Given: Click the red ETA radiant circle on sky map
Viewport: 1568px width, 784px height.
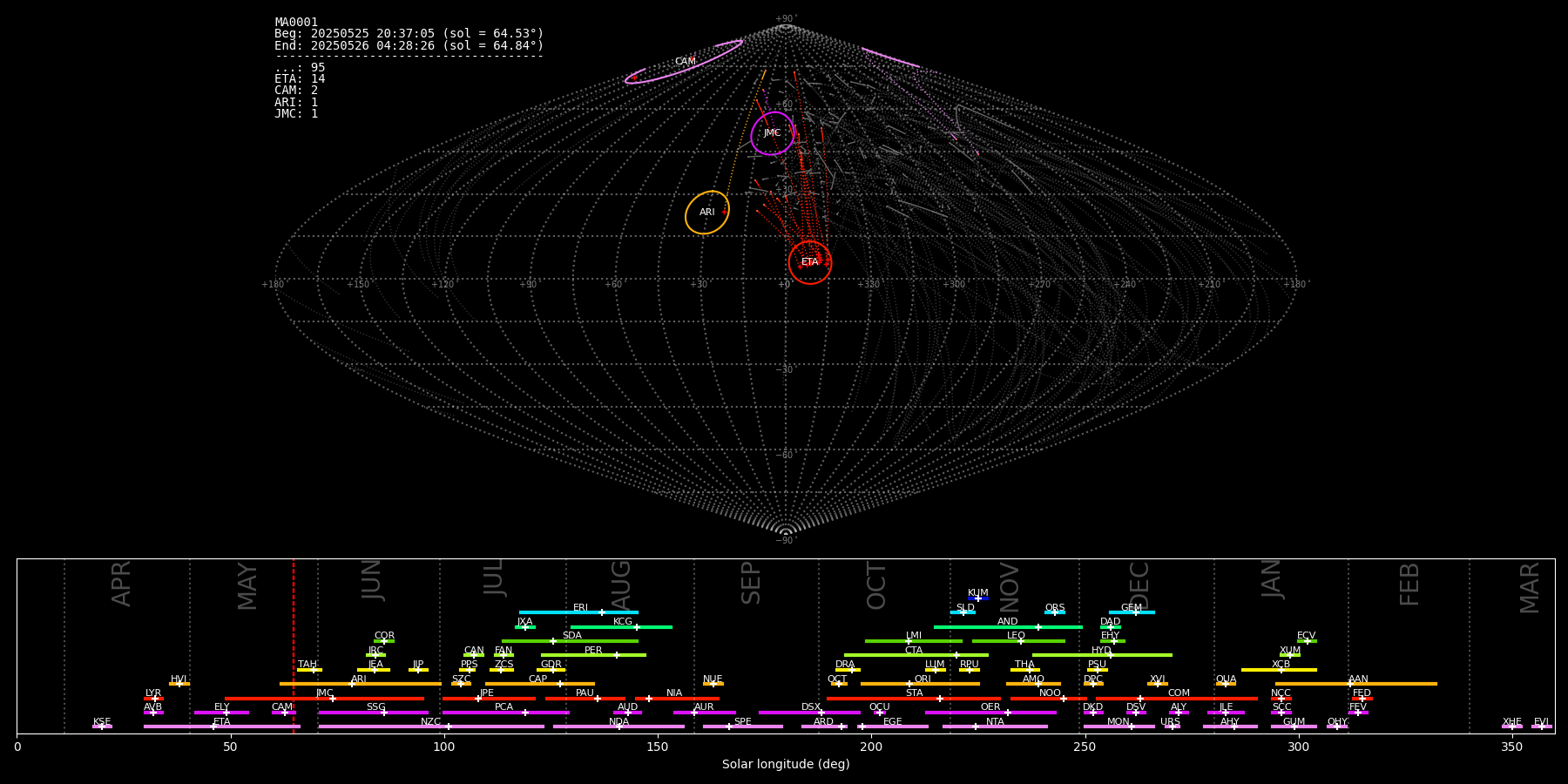Looking at the screenshot, I should click(810, 262).
